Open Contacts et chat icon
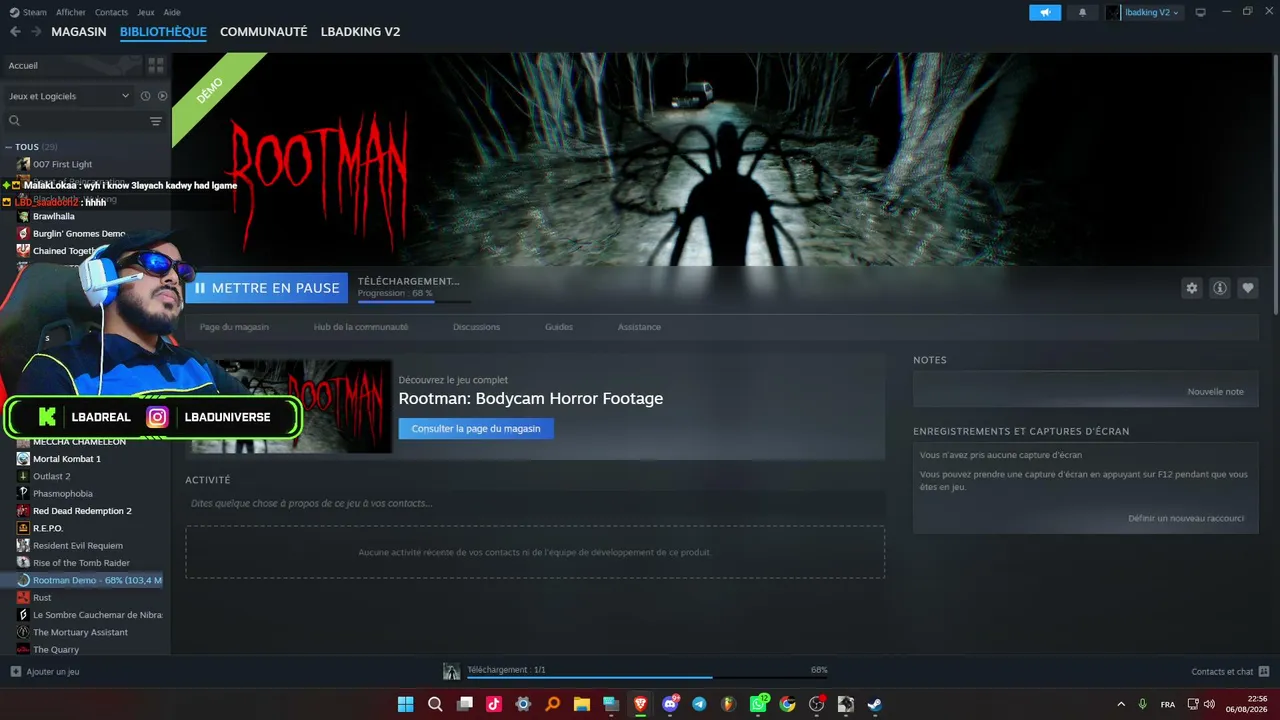1280x720 pixels. tap(1264, 671)
